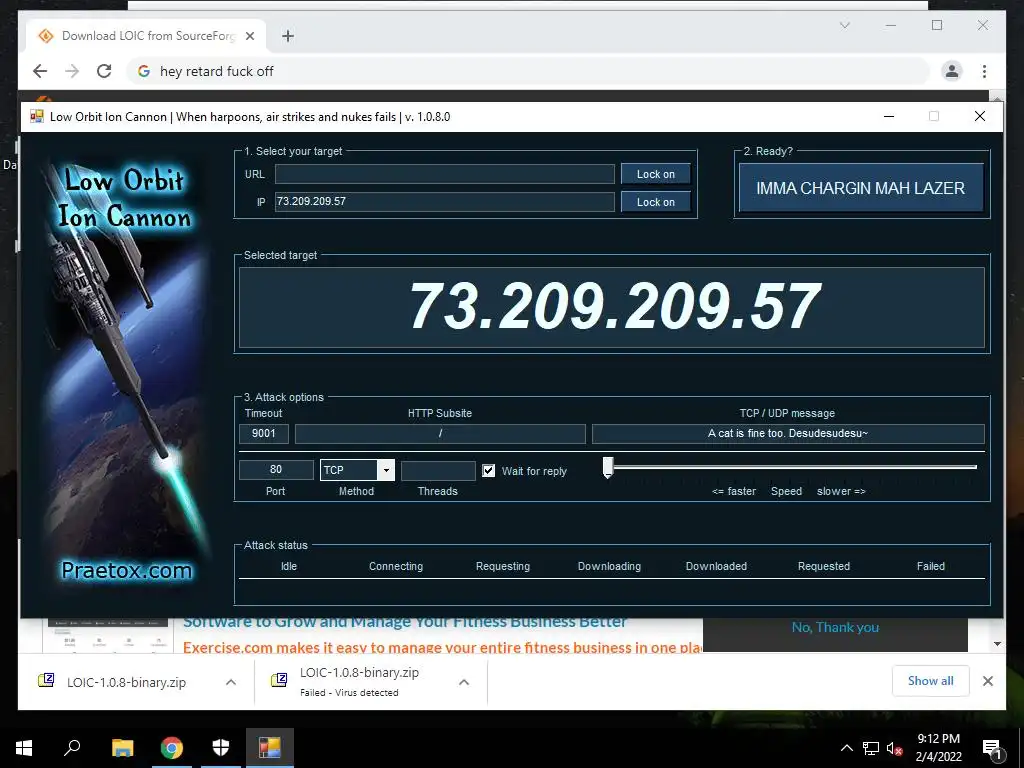Click the file icon of first download
This screenshot has width=1024, height=768.
pos(46,681)
